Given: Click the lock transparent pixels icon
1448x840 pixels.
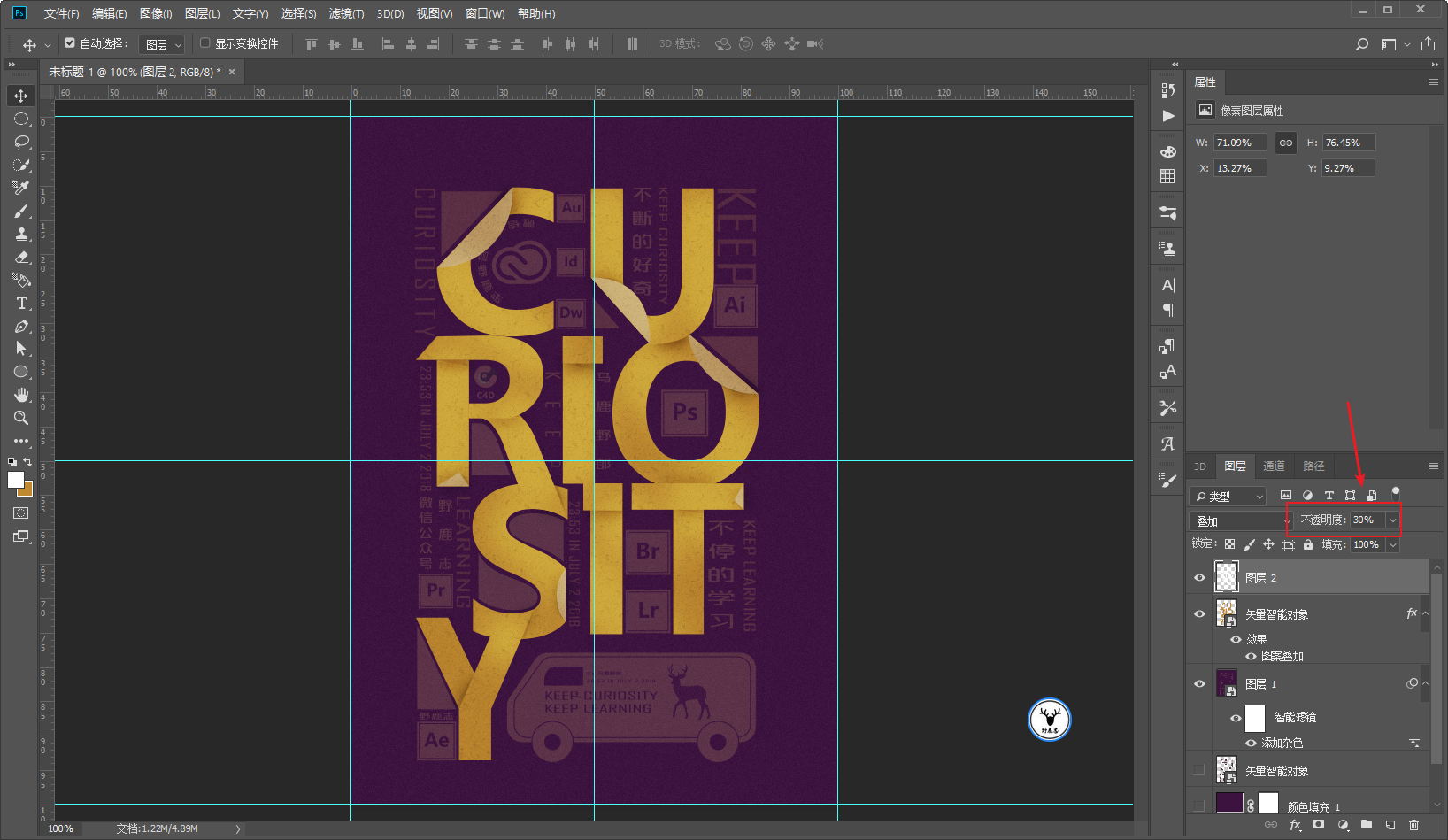Looking at the screenshot, I should click(x=1229, y=544).
